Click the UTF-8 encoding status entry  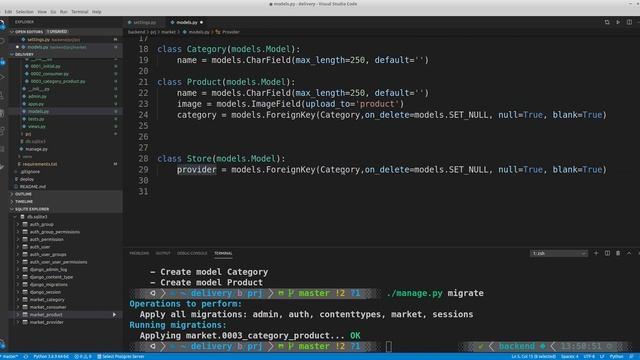589,357
